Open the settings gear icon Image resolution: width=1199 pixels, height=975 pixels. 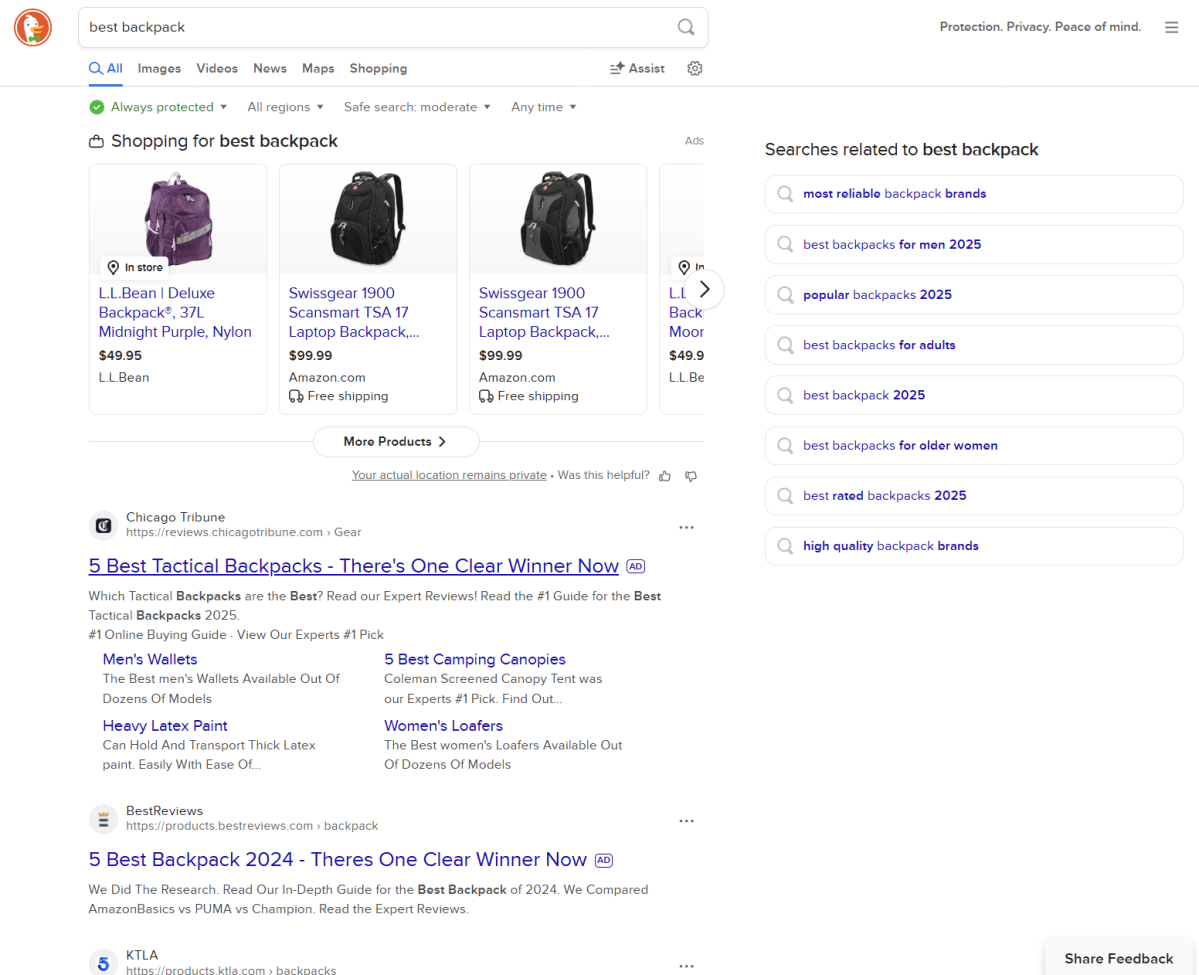[x=695, y=68]
